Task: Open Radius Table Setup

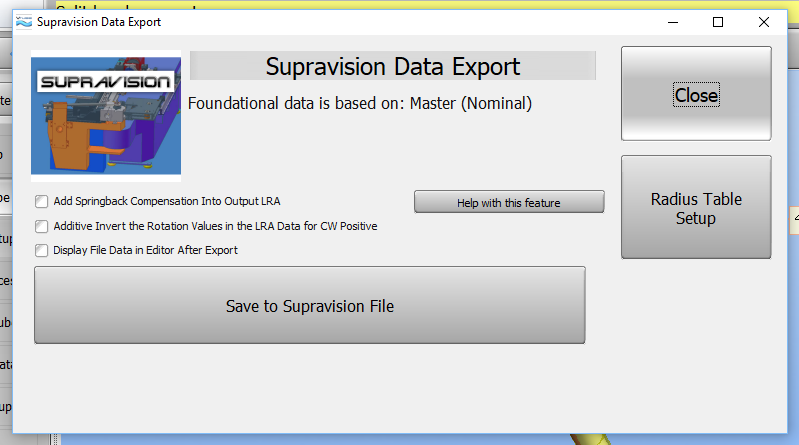Action: click(696, 208)
